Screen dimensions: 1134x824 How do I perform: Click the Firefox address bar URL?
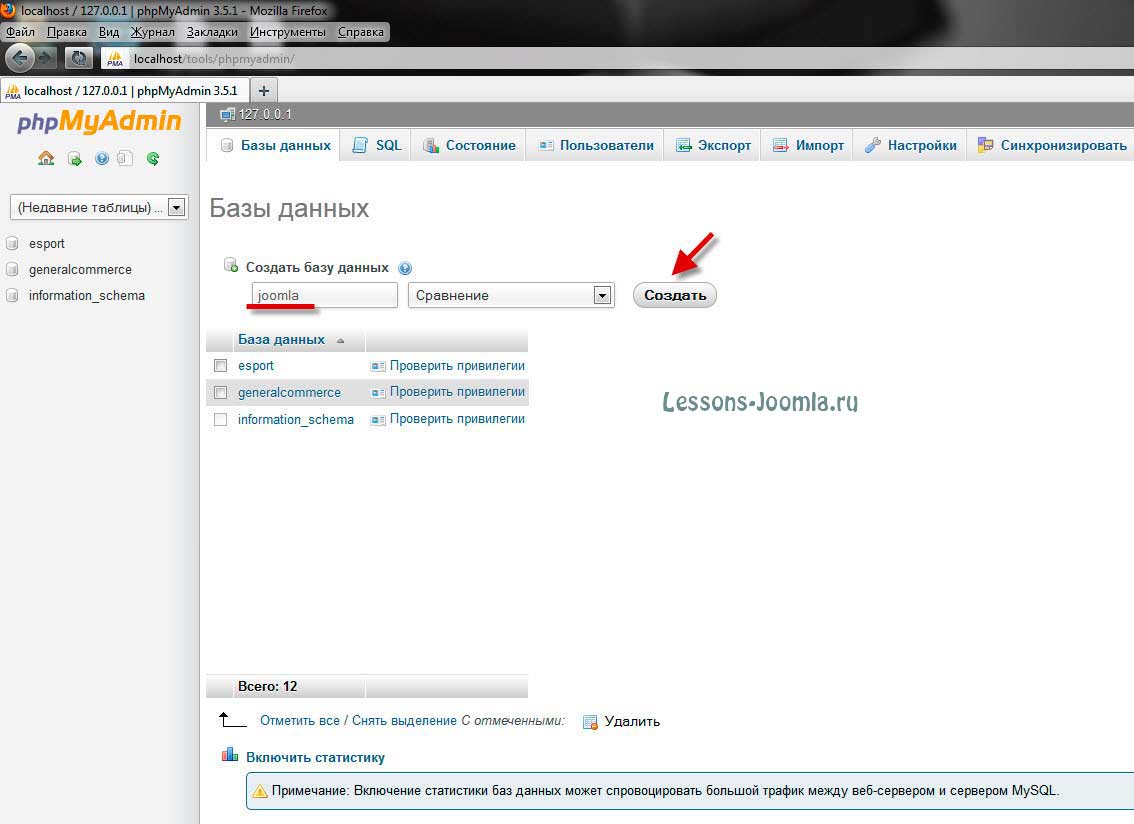(x=214, y=59)
